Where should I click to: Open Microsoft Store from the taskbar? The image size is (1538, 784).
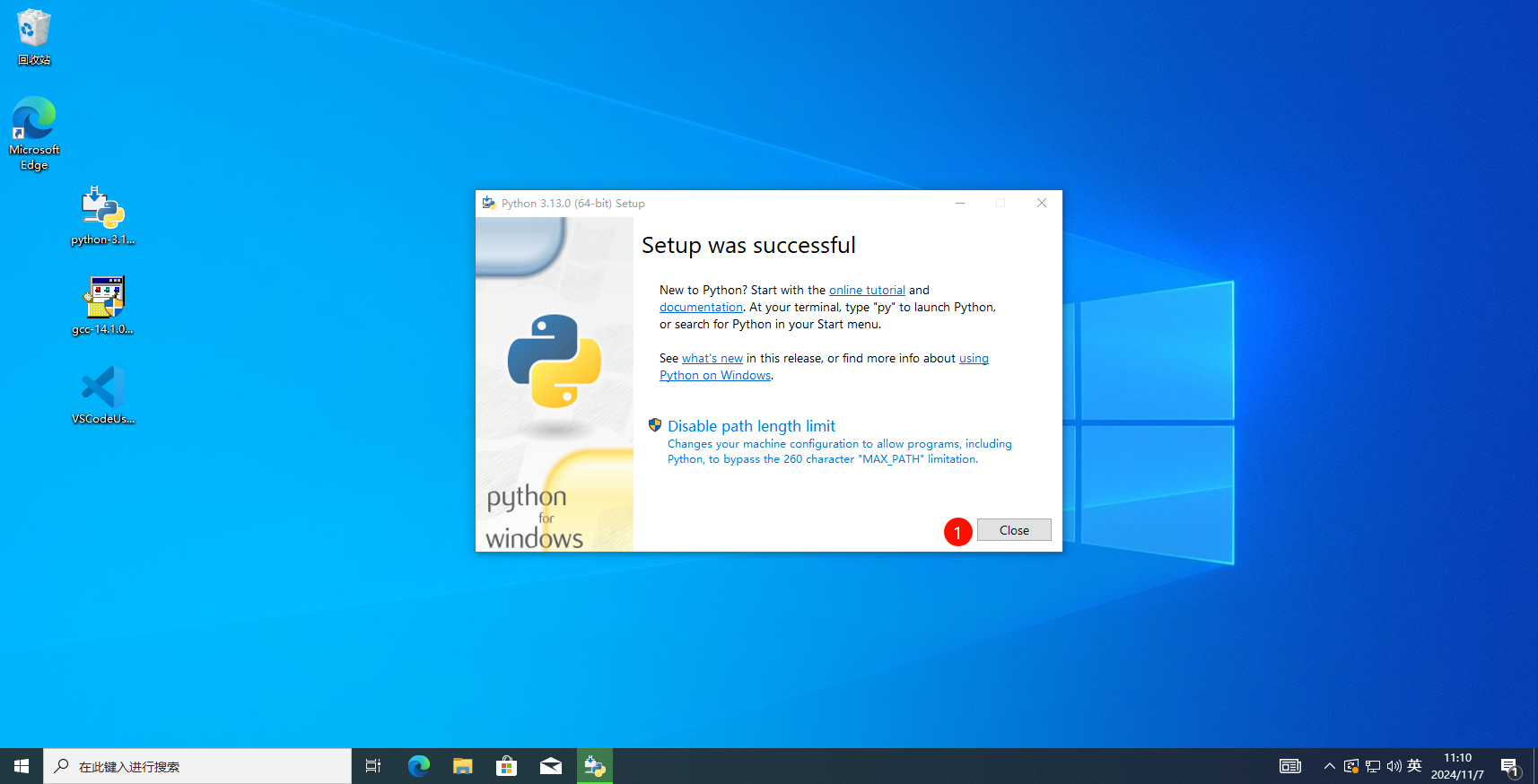[x=506, y=766]
